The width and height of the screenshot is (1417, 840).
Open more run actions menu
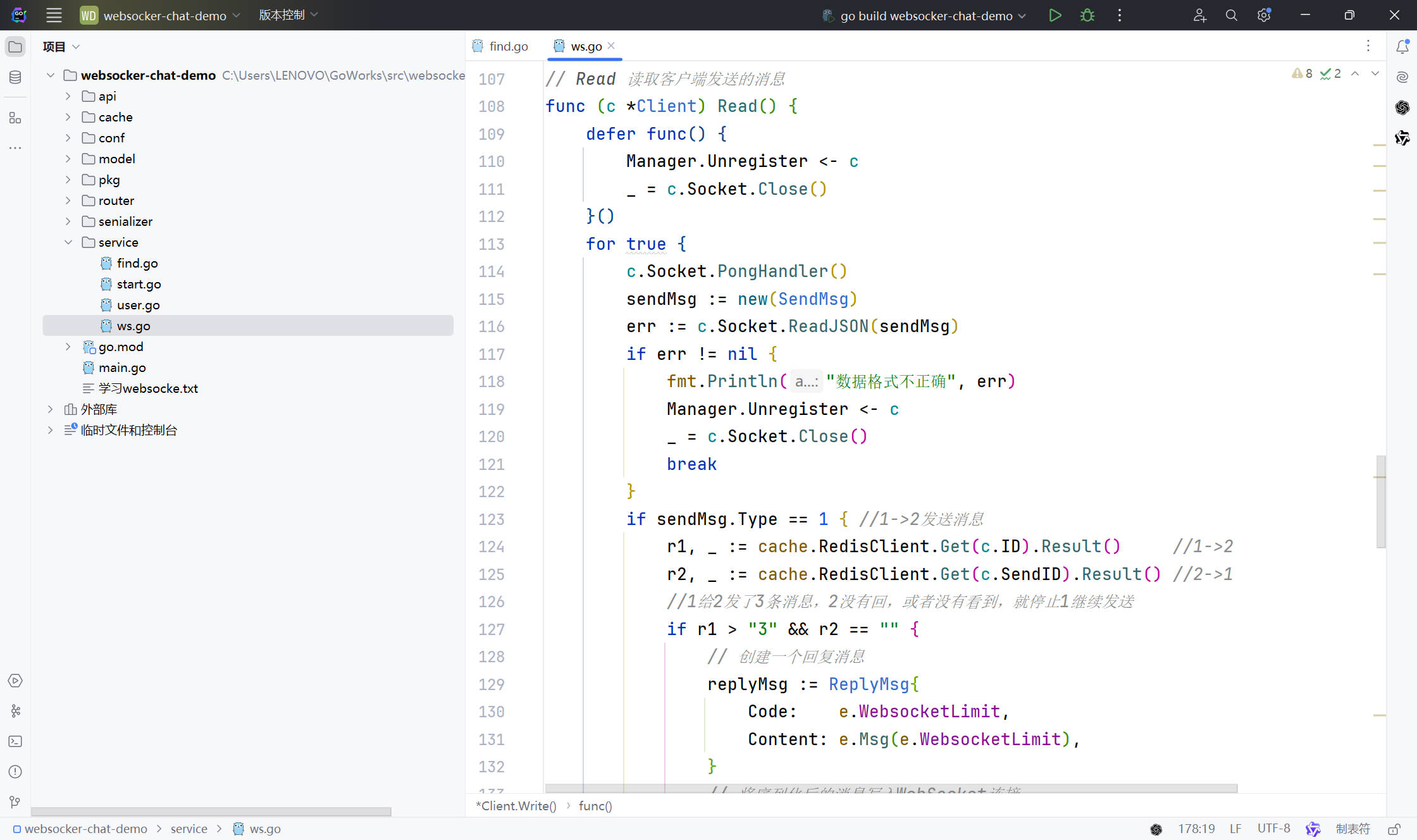[1119, 15]
